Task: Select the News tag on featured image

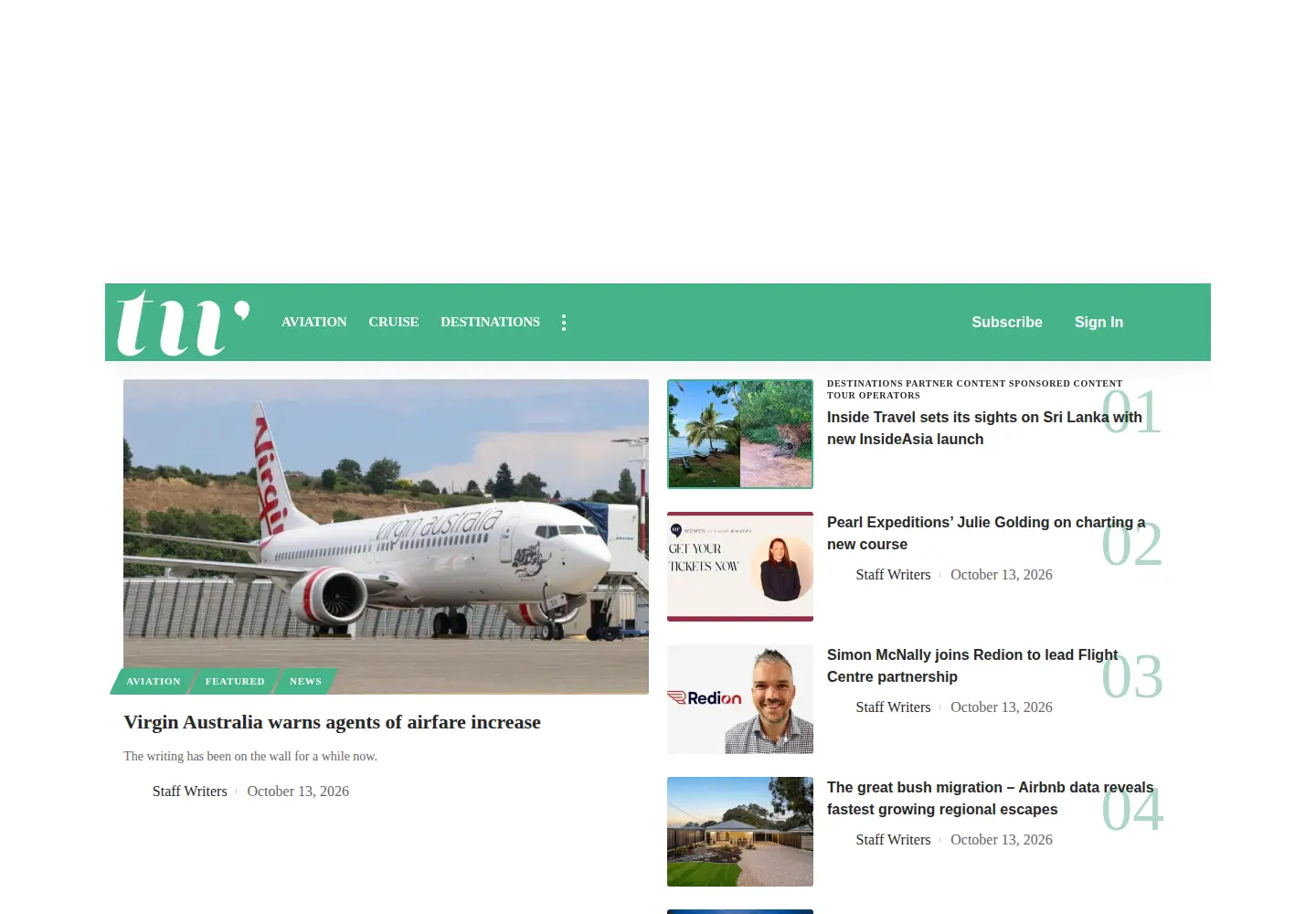Action: (305, 681)
